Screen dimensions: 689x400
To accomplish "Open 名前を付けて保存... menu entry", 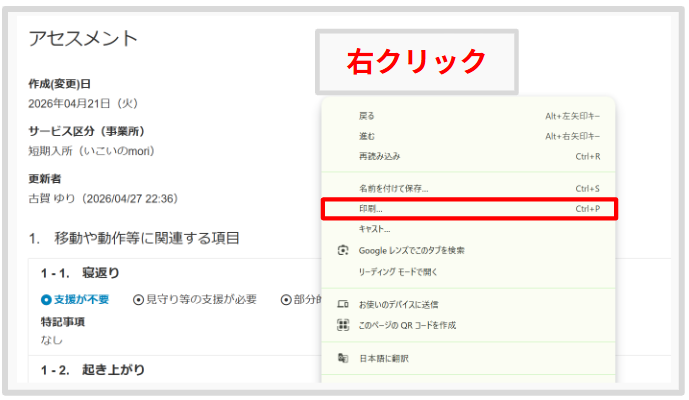I will (x=468, y=189).
